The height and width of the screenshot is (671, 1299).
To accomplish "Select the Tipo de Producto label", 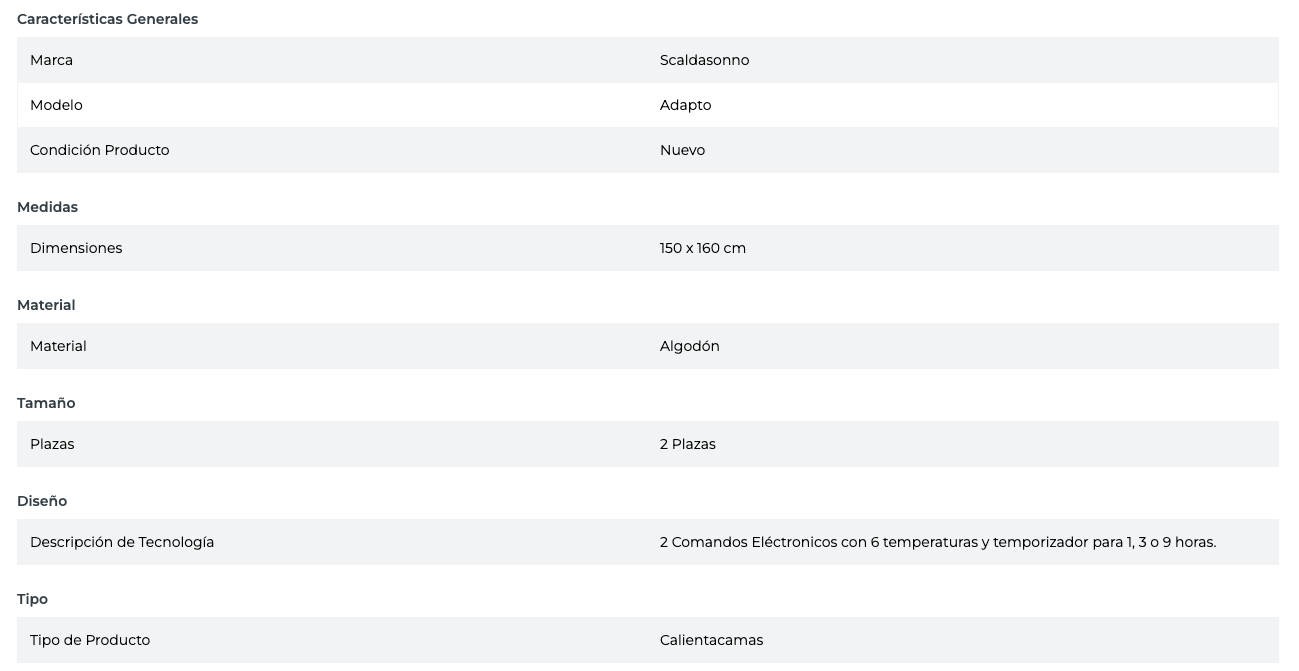I will (90, 640).
